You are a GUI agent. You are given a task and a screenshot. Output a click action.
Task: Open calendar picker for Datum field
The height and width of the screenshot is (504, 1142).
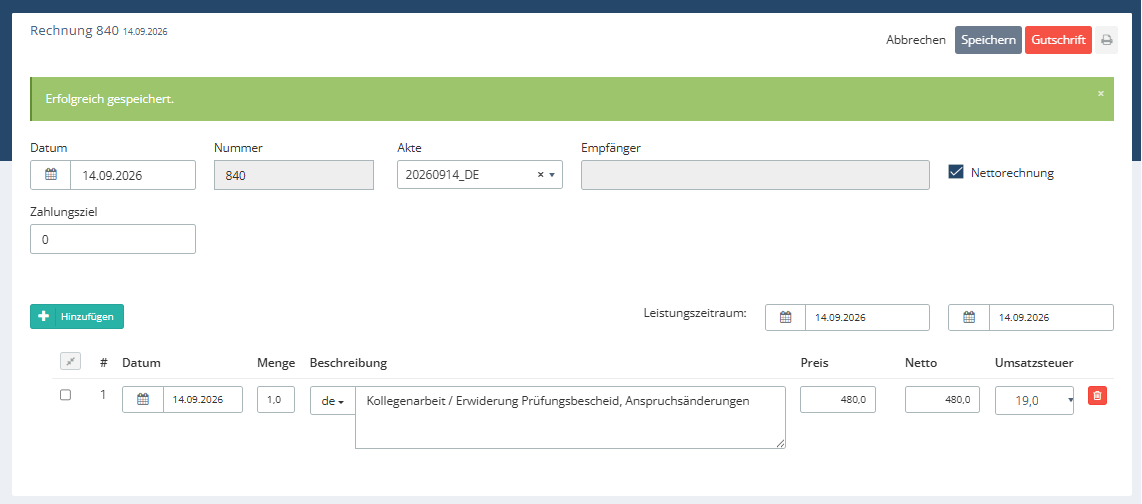tap(51, 175)
